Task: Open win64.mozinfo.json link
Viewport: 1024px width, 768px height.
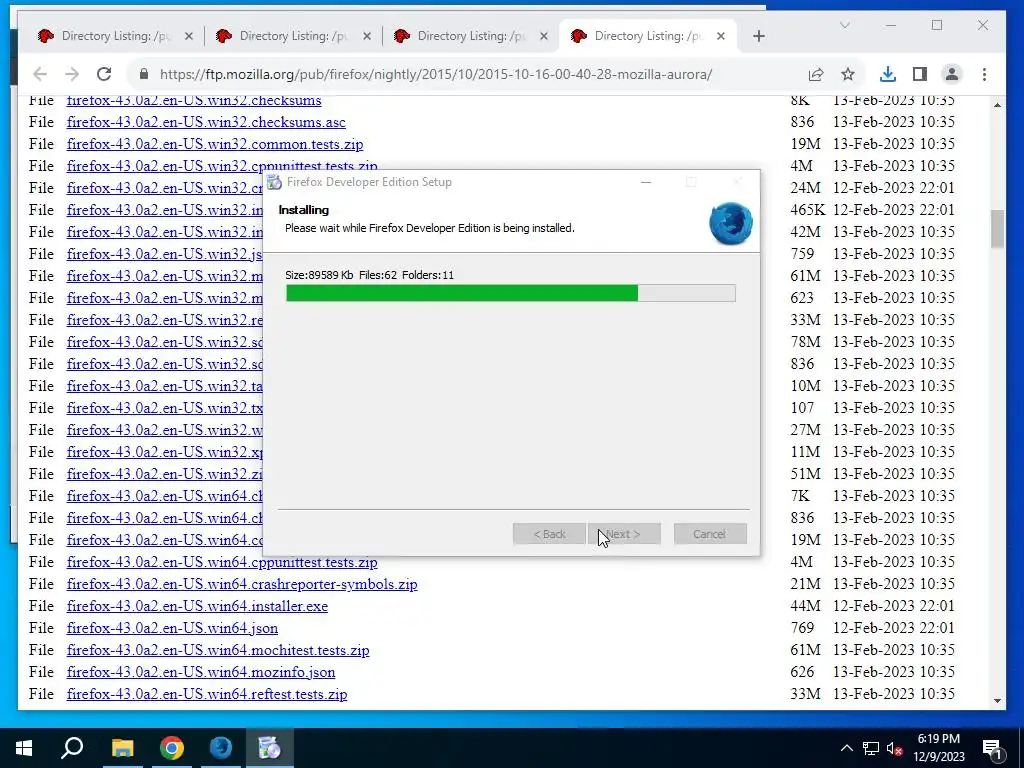Action: [x=201, y=672]
